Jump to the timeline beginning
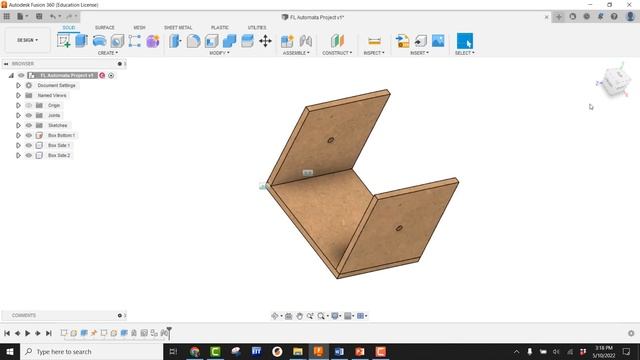This screenshot has width=640, height=360. pyautogui.click(x=7, y=333)
